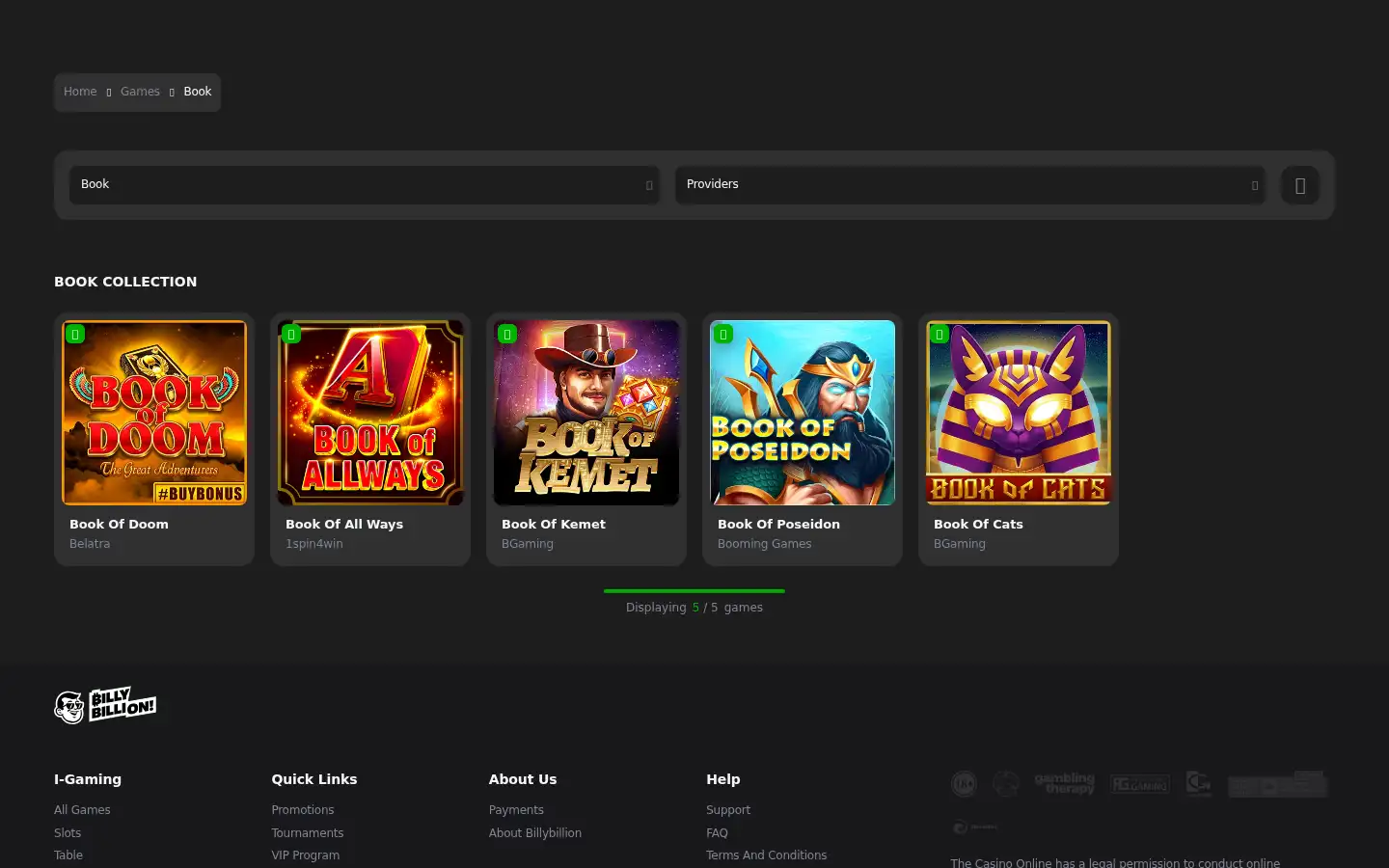The image size is (1389, 868).
Task: Click the RG Gaming logo in the footer
Action: point(1139,784)
